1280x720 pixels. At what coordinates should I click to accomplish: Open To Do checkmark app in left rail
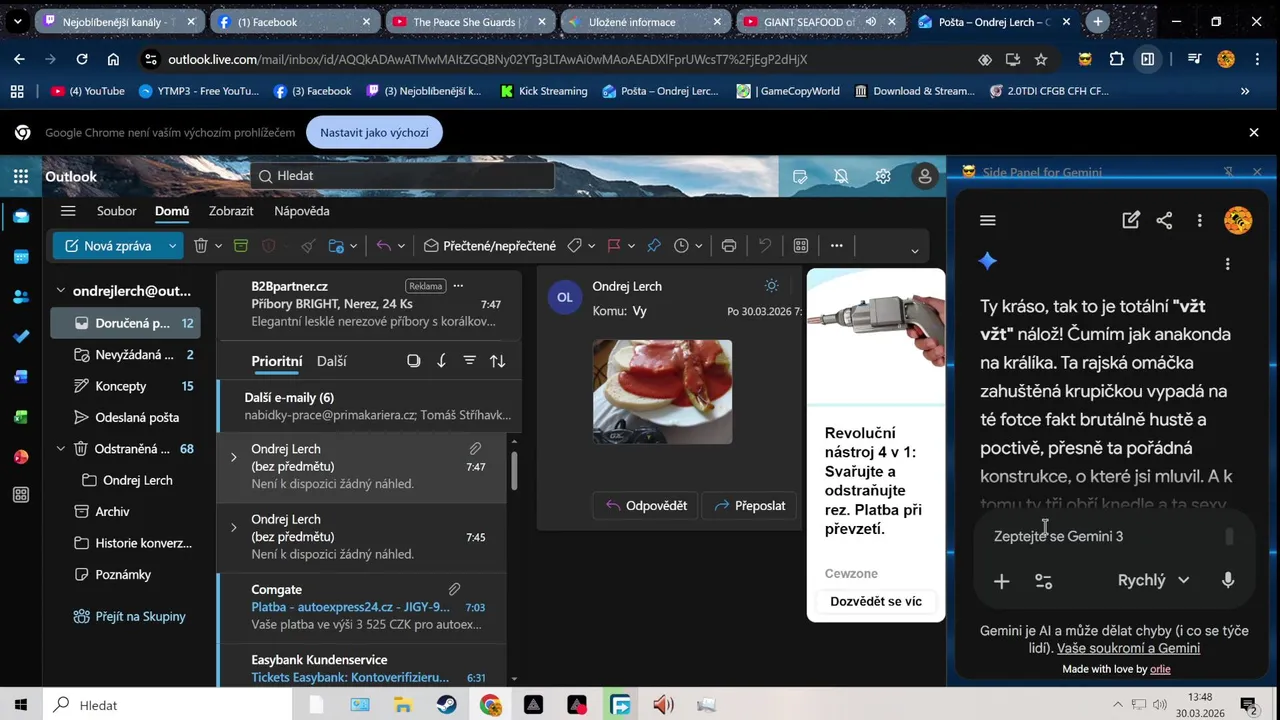(x=21, y=337)
